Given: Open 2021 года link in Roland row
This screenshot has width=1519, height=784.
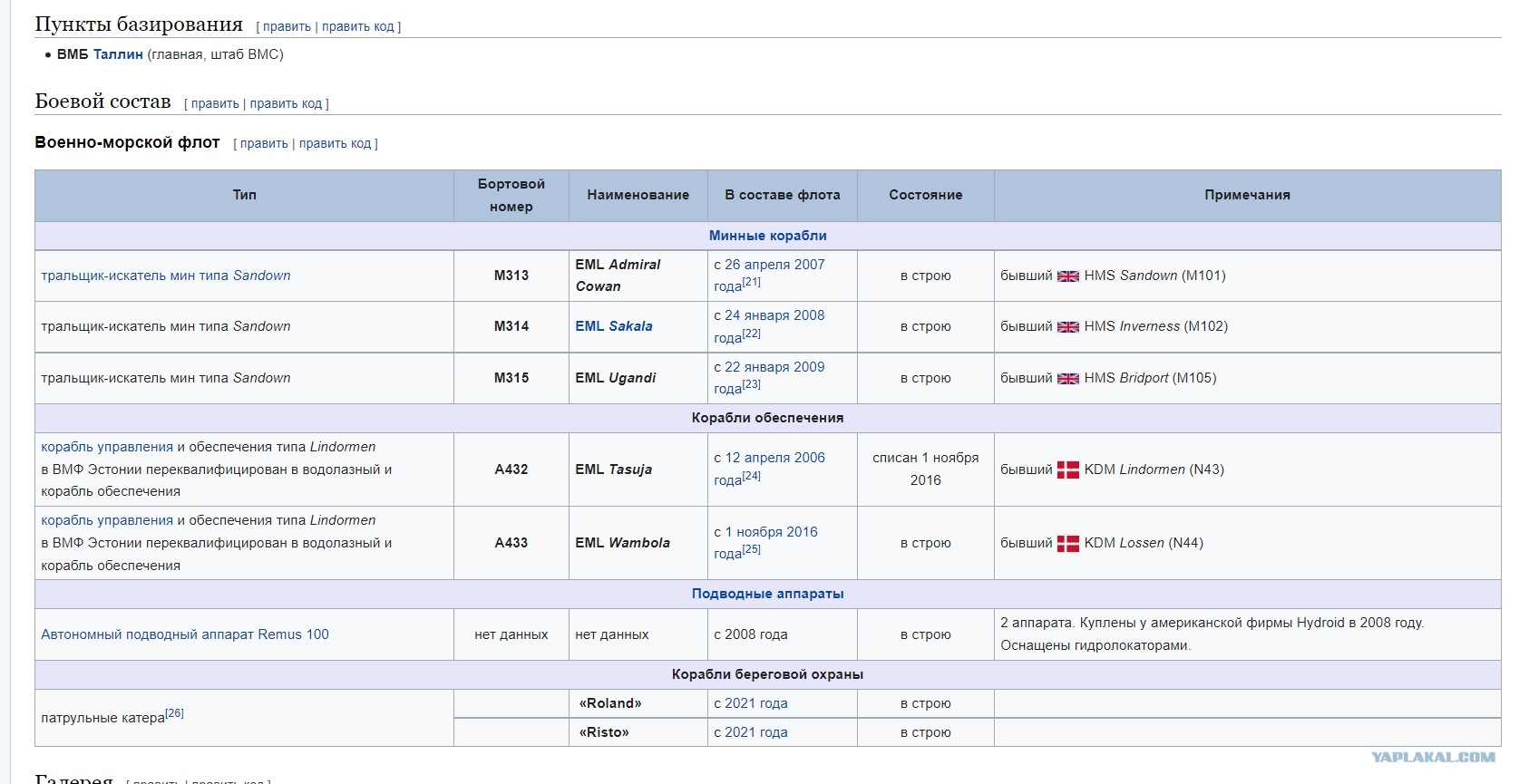Looking at the screenshot, I should coord(756,703).
